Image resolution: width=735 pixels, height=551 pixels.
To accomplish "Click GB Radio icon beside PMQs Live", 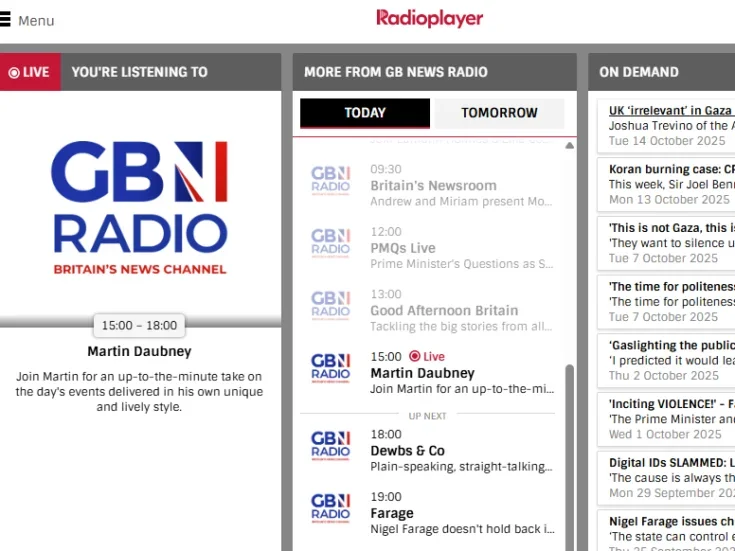I will (330, 243).
